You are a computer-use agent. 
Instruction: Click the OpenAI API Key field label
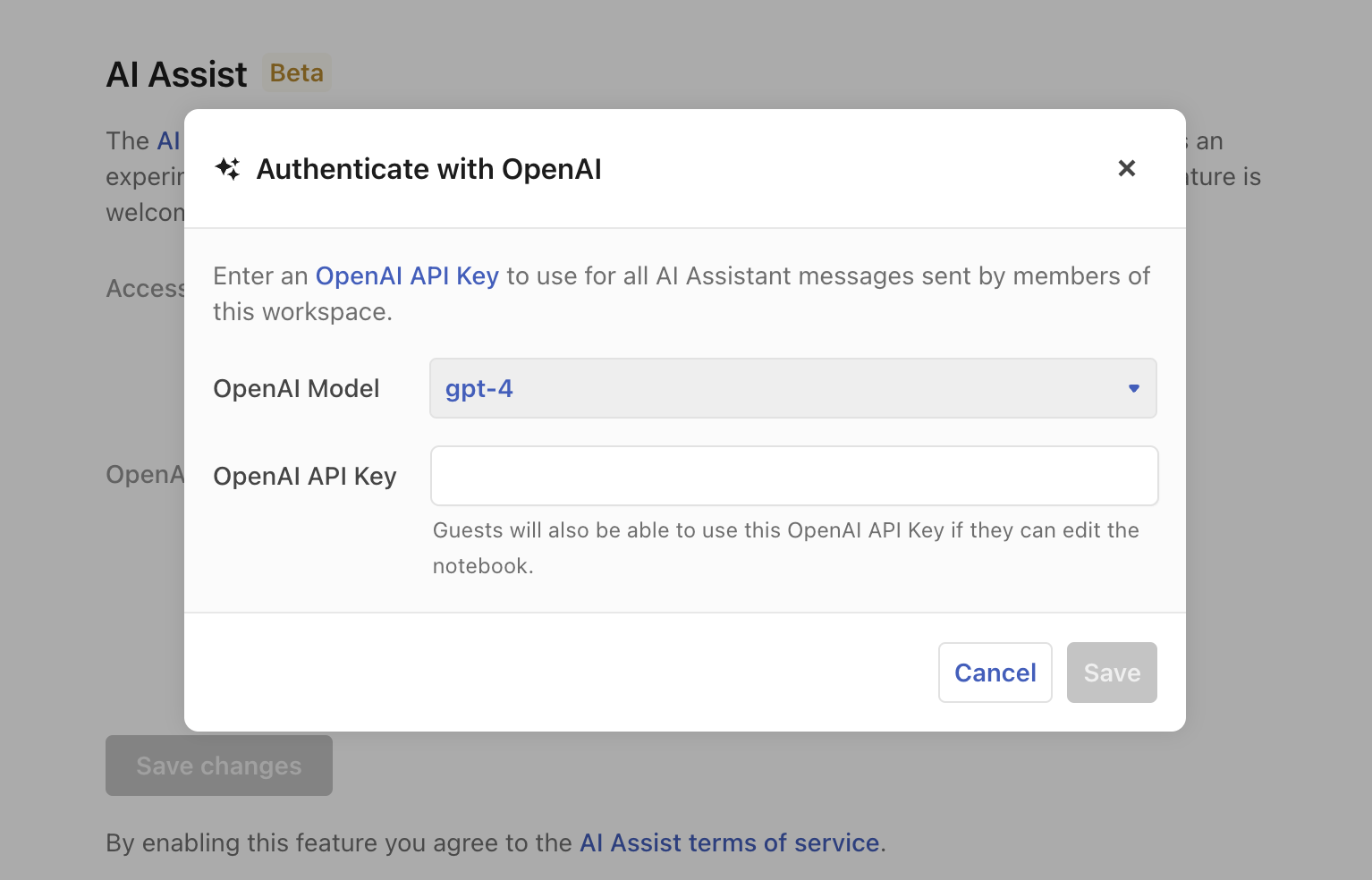[x=304, y=476]
